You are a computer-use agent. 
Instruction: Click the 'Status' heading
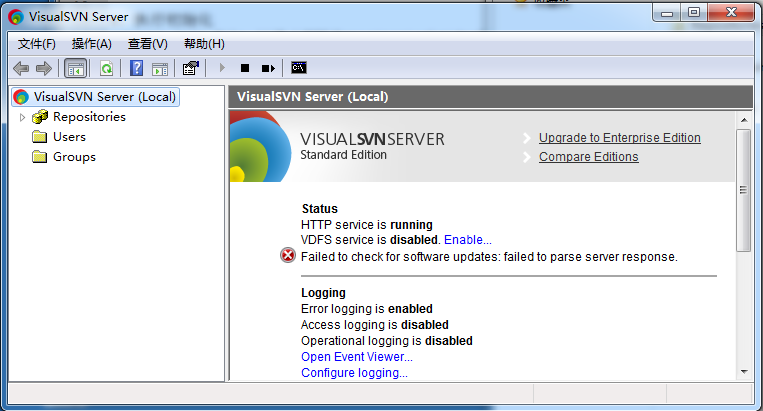[x=320, y=209]
